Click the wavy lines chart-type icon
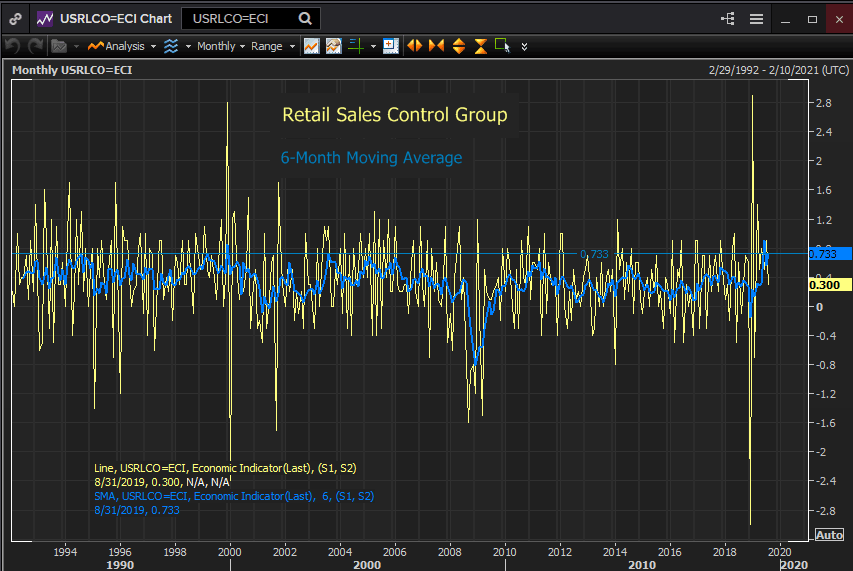 pyautogui.click(x=171, y=46)
